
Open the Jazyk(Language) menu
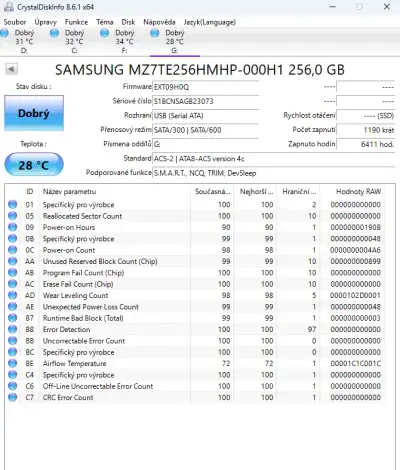(210, 22)
